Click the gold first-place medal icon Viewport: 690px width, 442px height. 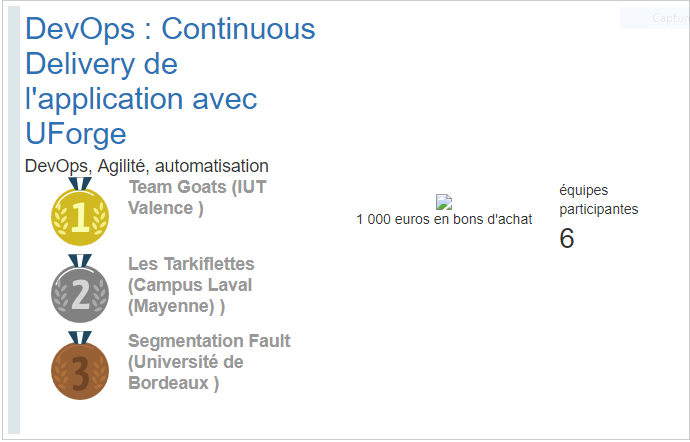(x=80, y=212)
